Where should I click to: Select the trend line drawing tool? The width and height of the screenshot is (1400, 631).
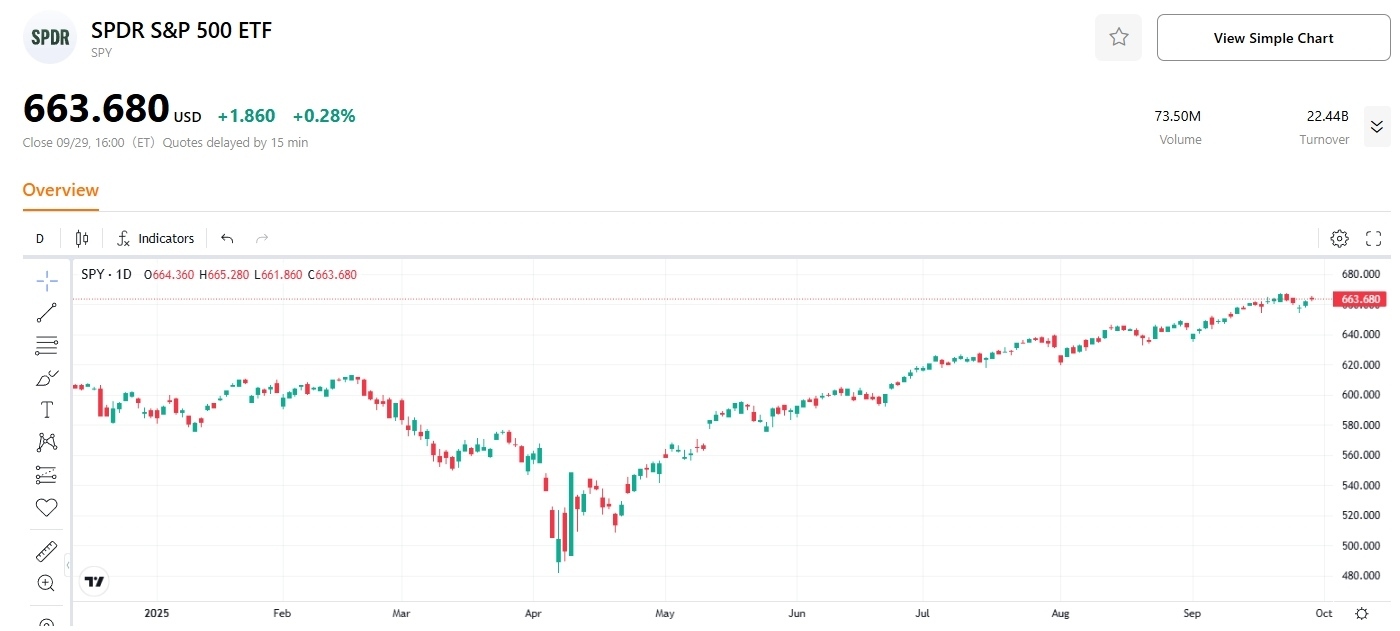46,313
